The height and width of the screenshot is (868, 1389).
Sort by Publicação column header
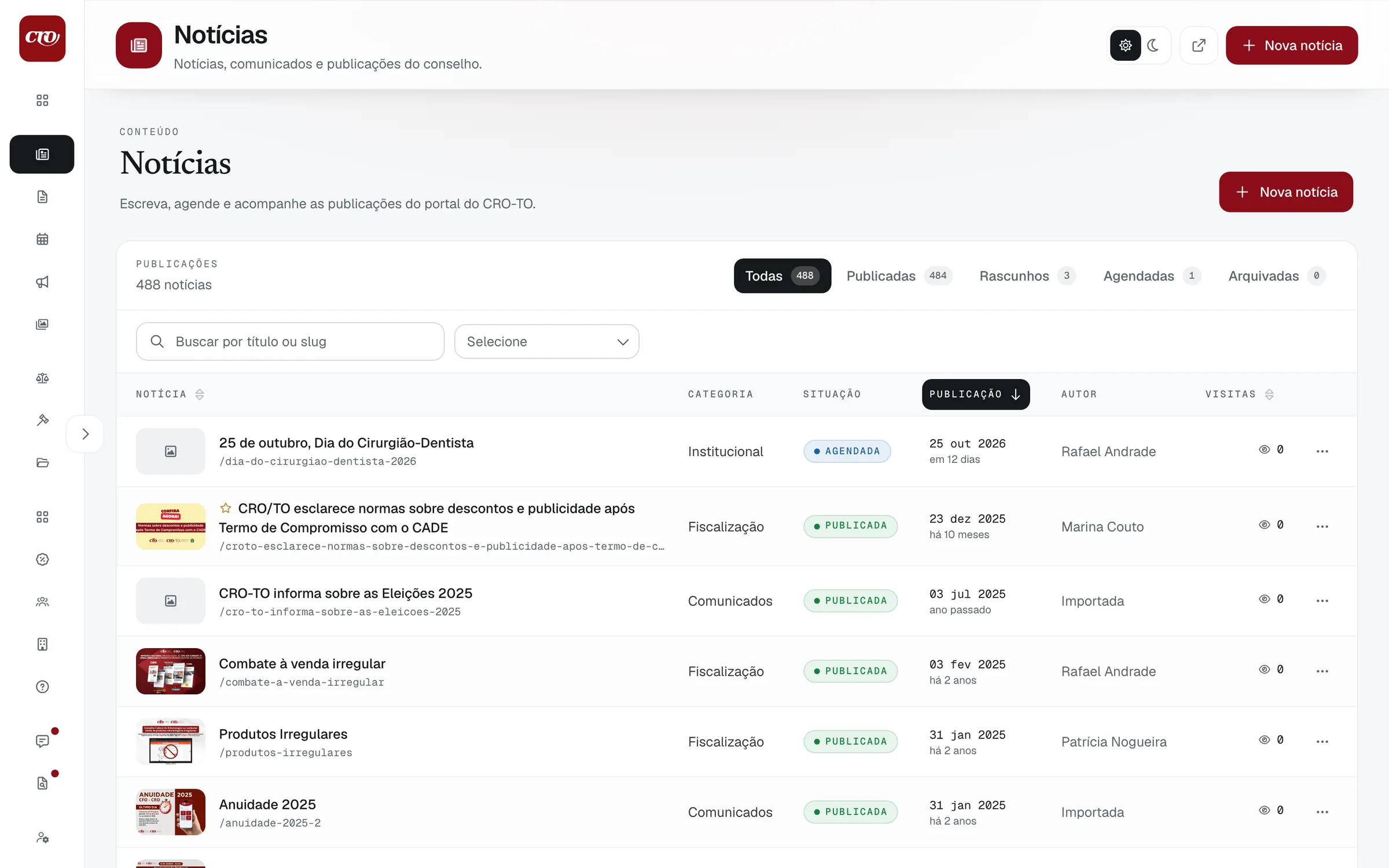tap(975, 394)
